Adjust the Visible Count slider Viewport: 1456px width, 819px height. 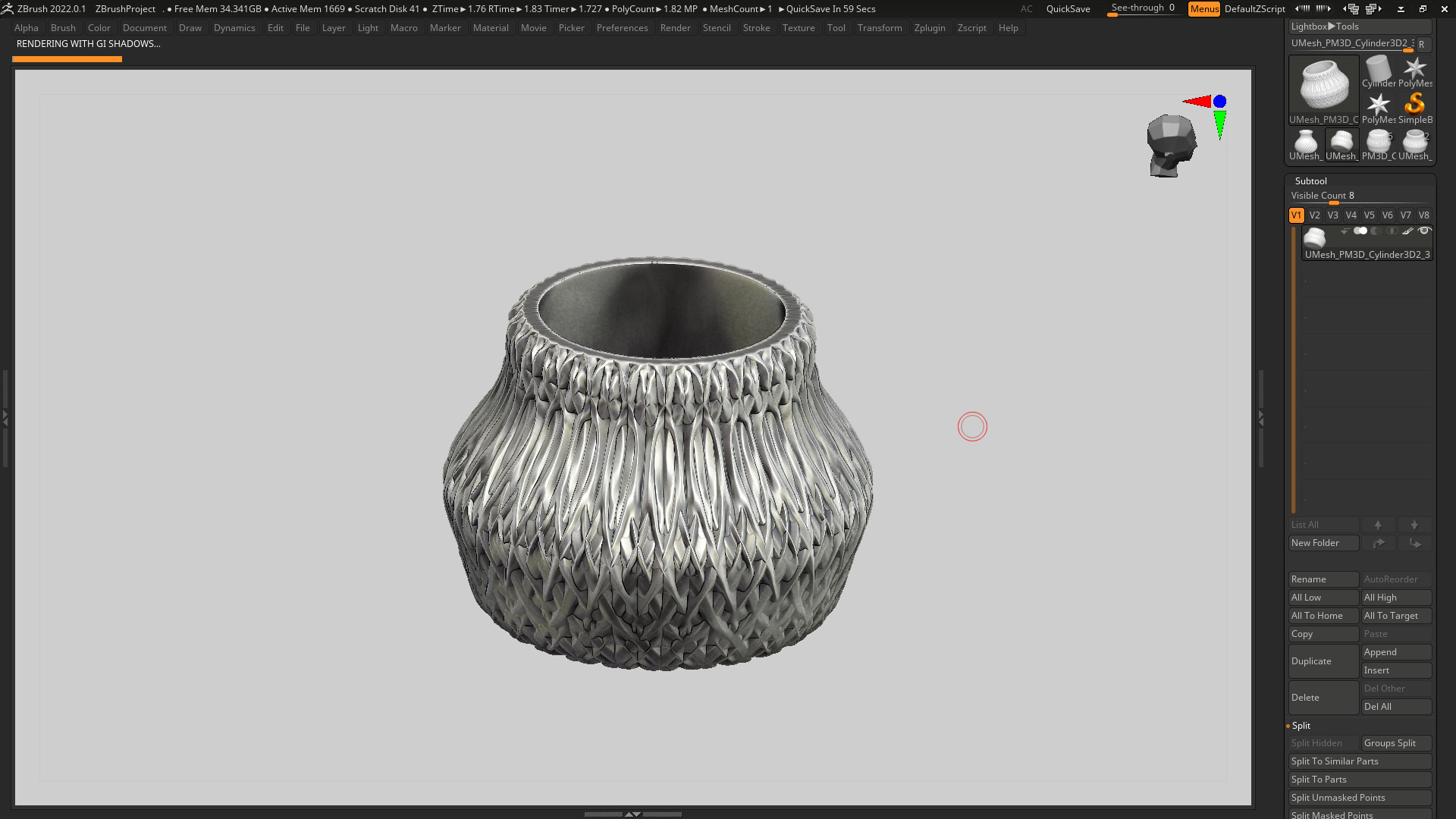click(x=1360, y=196)
